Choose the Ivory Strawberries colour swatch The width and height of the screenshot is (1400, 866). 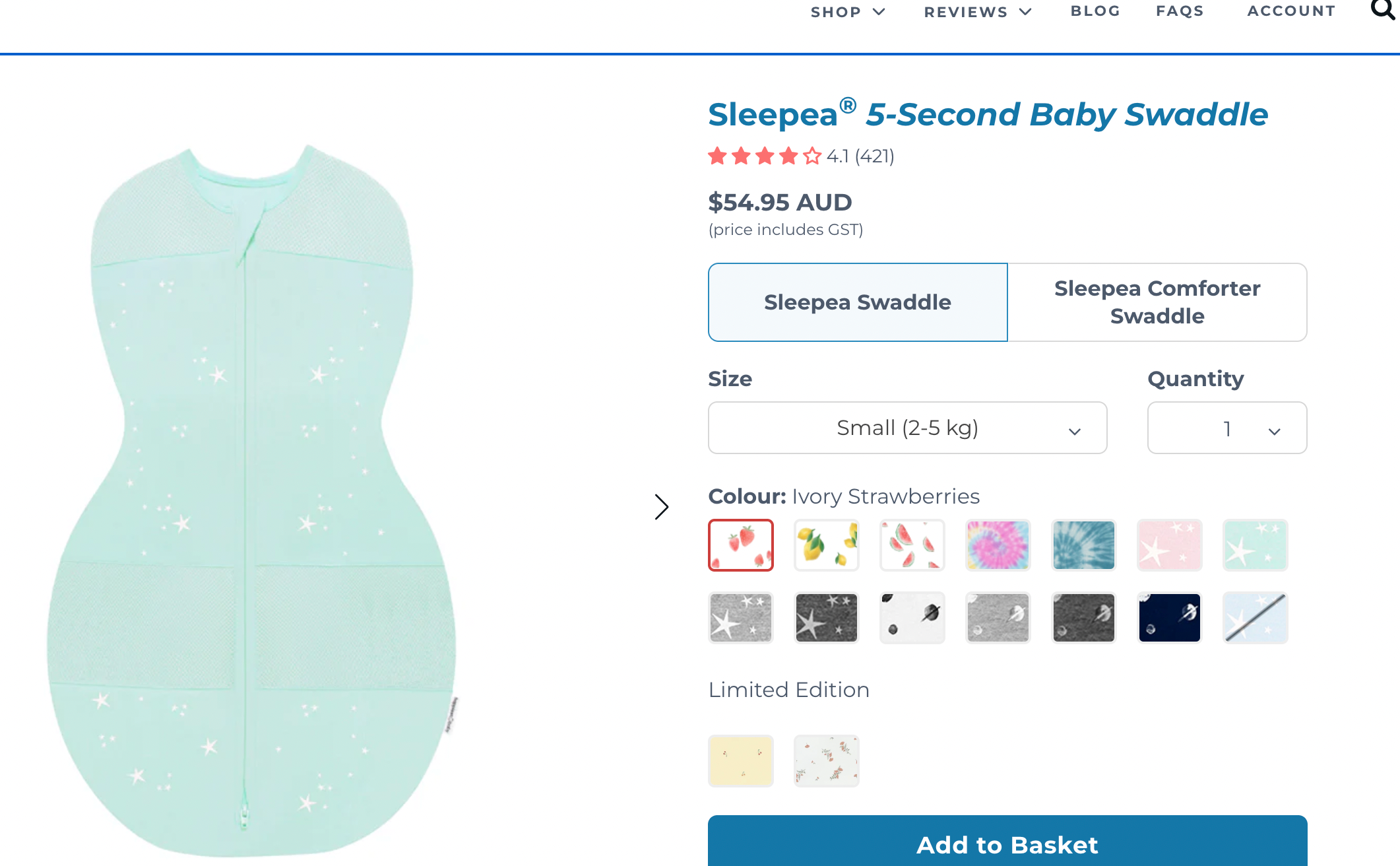pos(740,545)
